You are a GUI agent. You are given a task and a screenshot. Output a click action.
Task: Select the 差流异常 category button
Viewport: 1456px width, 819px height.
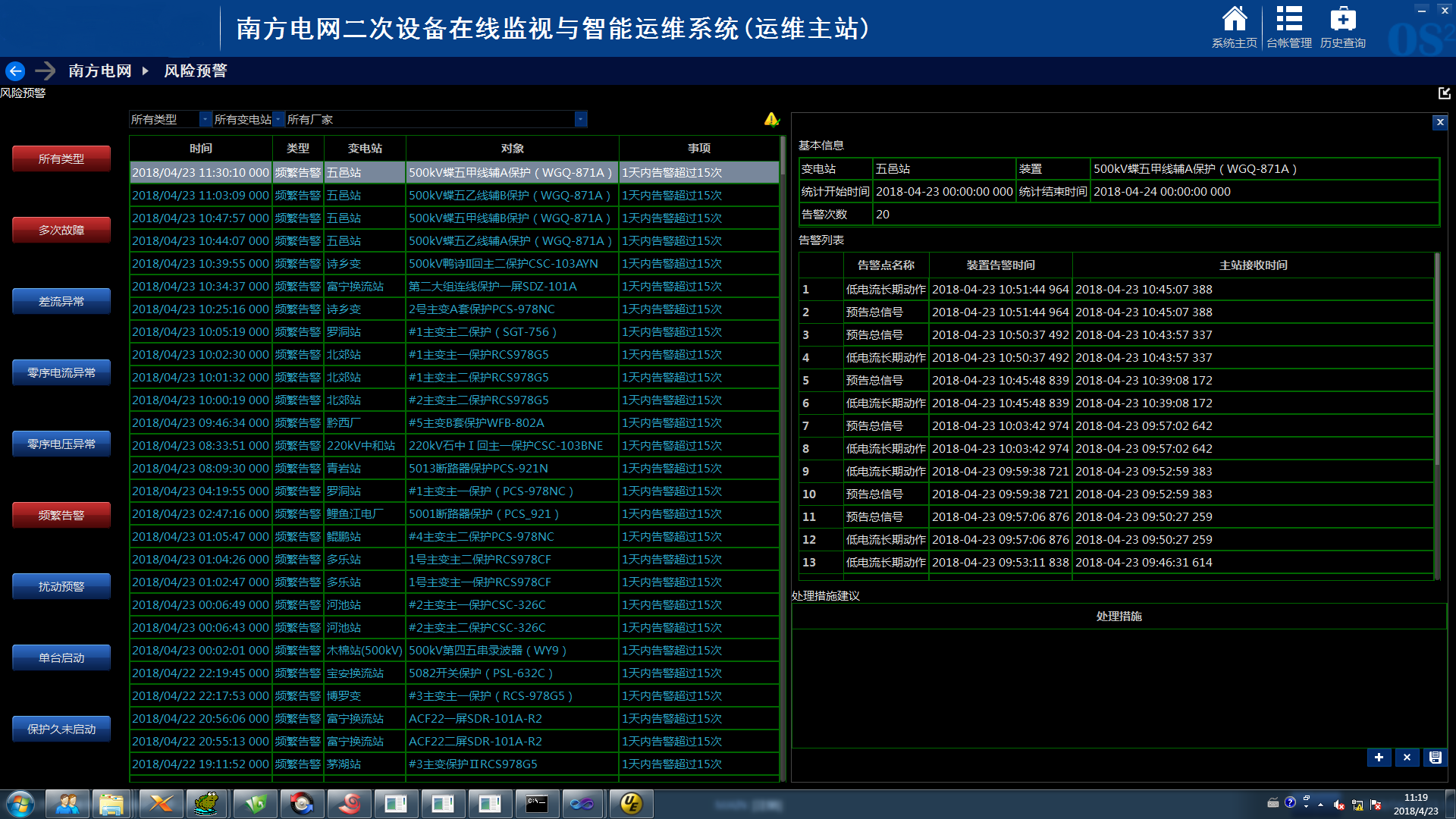(x=61, y=301)
